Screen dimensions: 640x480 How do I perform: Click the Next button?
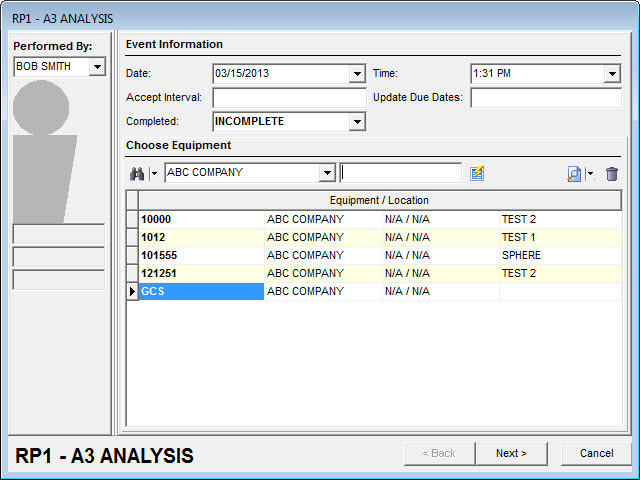pyautogui.click(x=510, y=453)
